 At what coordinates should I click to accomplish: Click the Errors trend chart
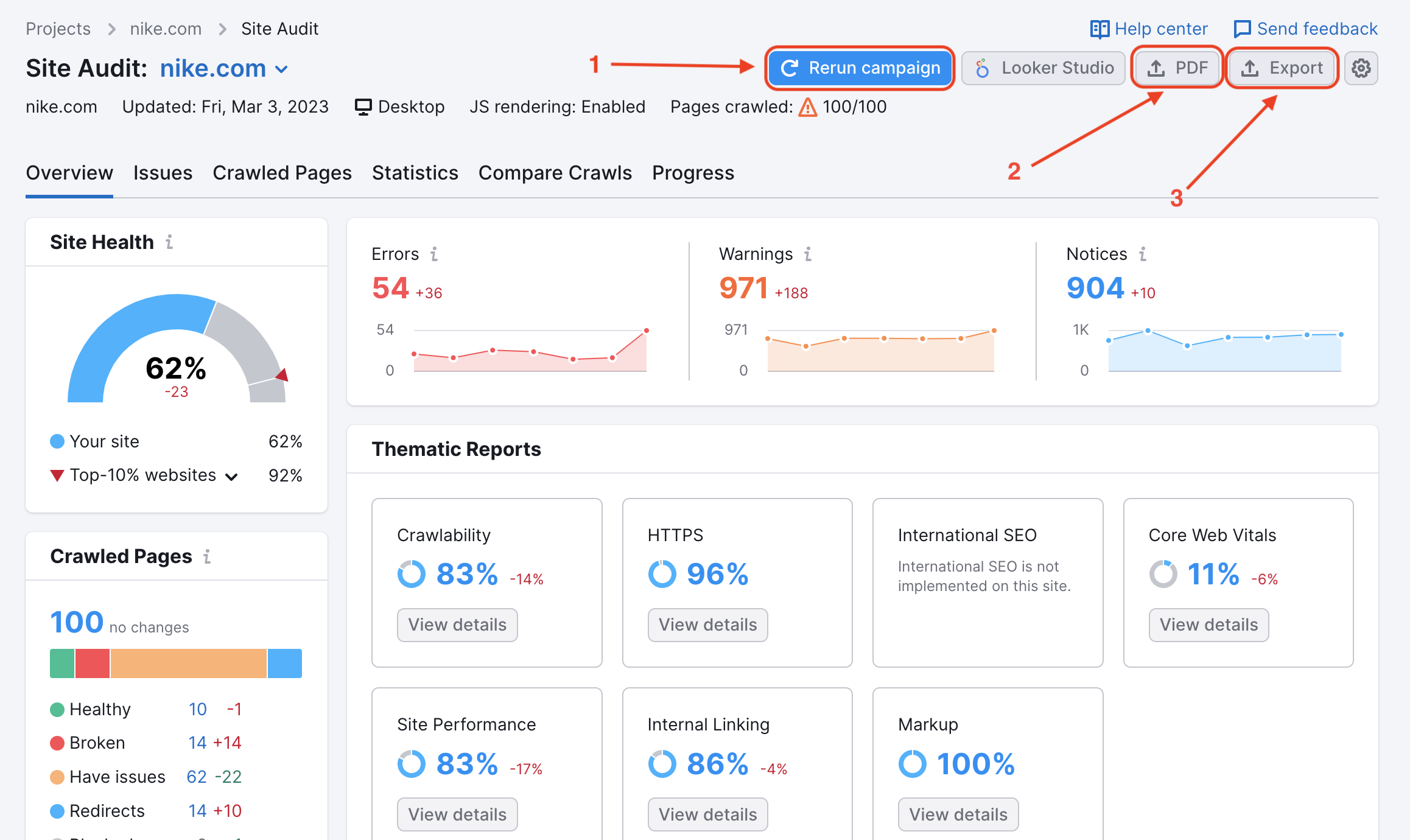tap(530, 350)
